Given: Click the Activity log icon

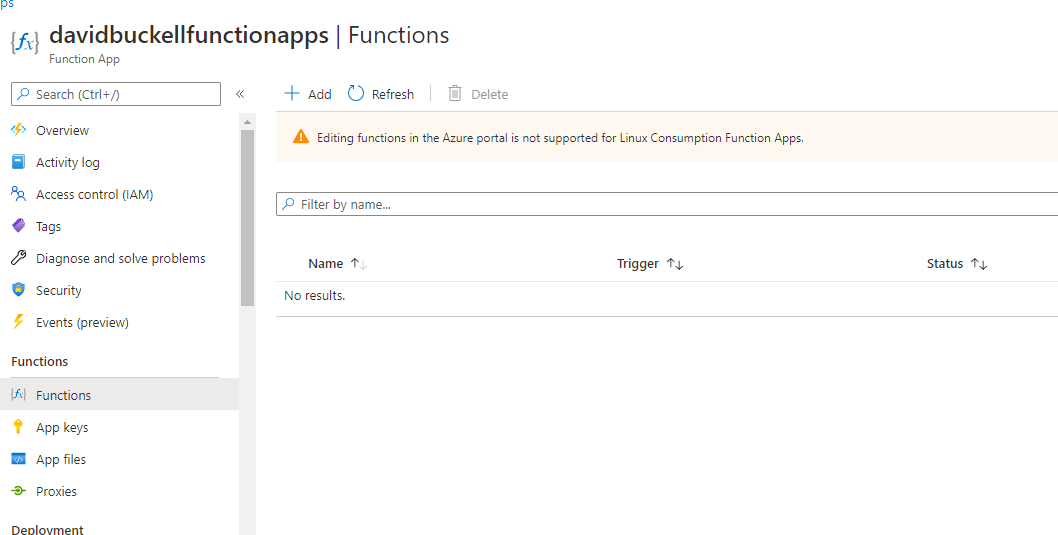Looking at the screenshot, I should pyautogui.click(x=18, y=162).
